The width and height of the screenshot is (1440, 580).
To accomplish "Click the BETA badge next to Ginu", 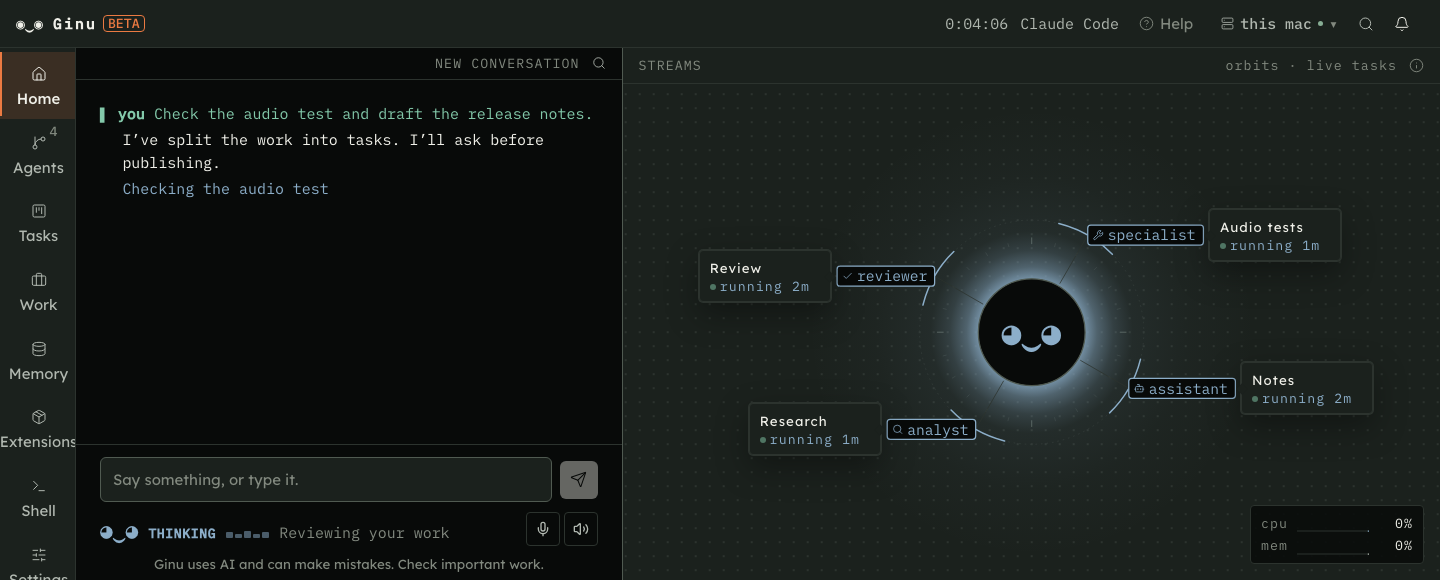I will pos(124,24).
